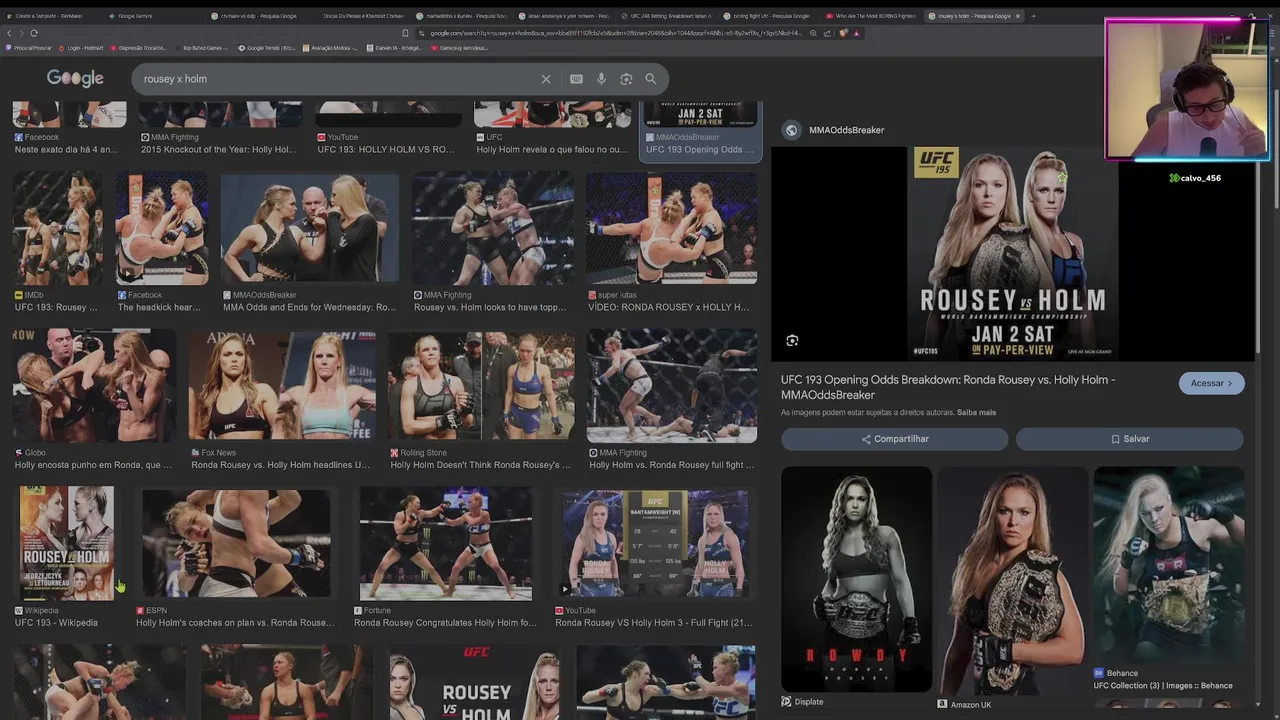
Task: Switch to boring fight ufc search tab
Action: click(x=768, y=16)
